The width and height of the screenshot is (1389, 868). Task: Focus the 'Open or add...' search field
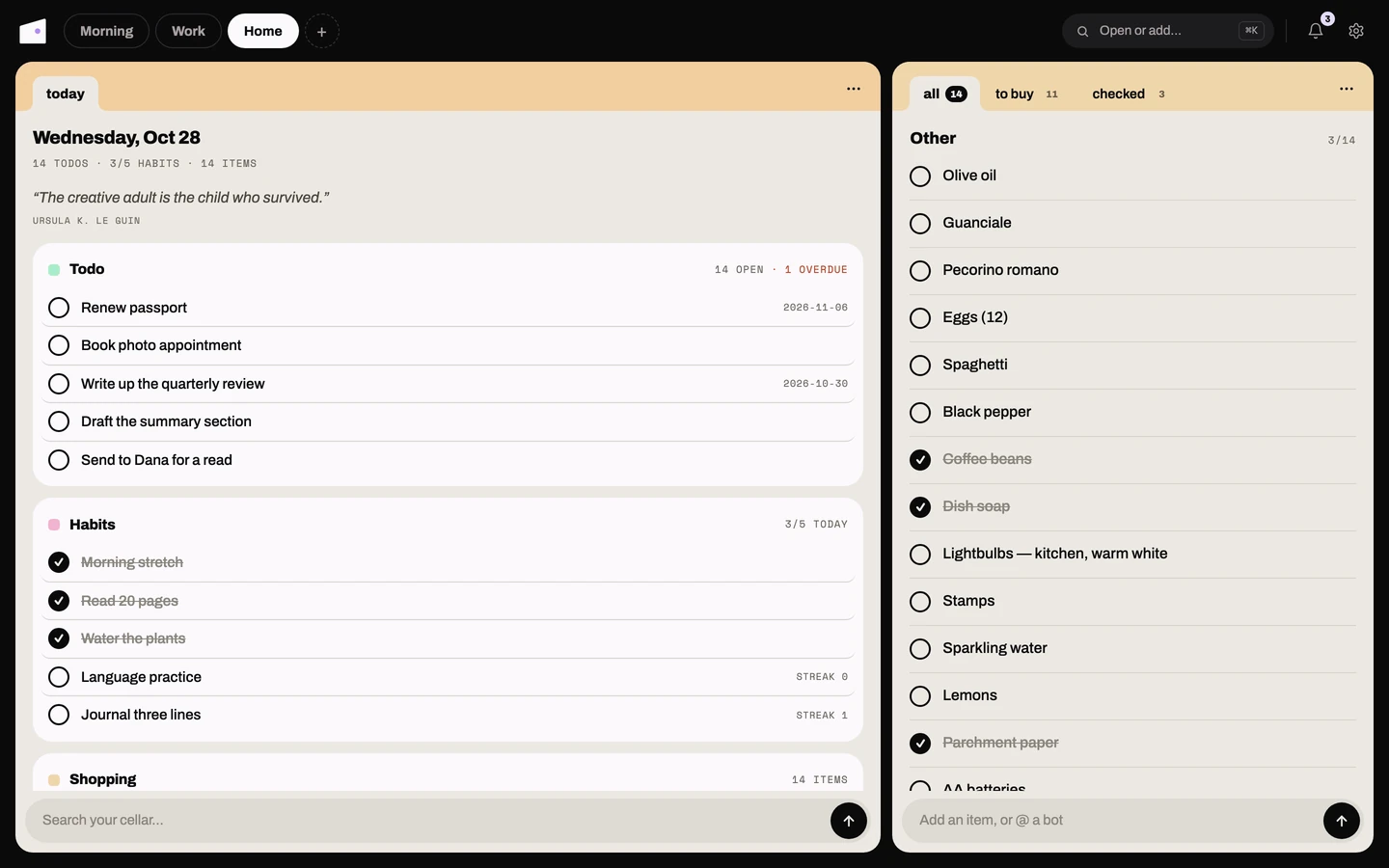click(x=1168, y=31)
